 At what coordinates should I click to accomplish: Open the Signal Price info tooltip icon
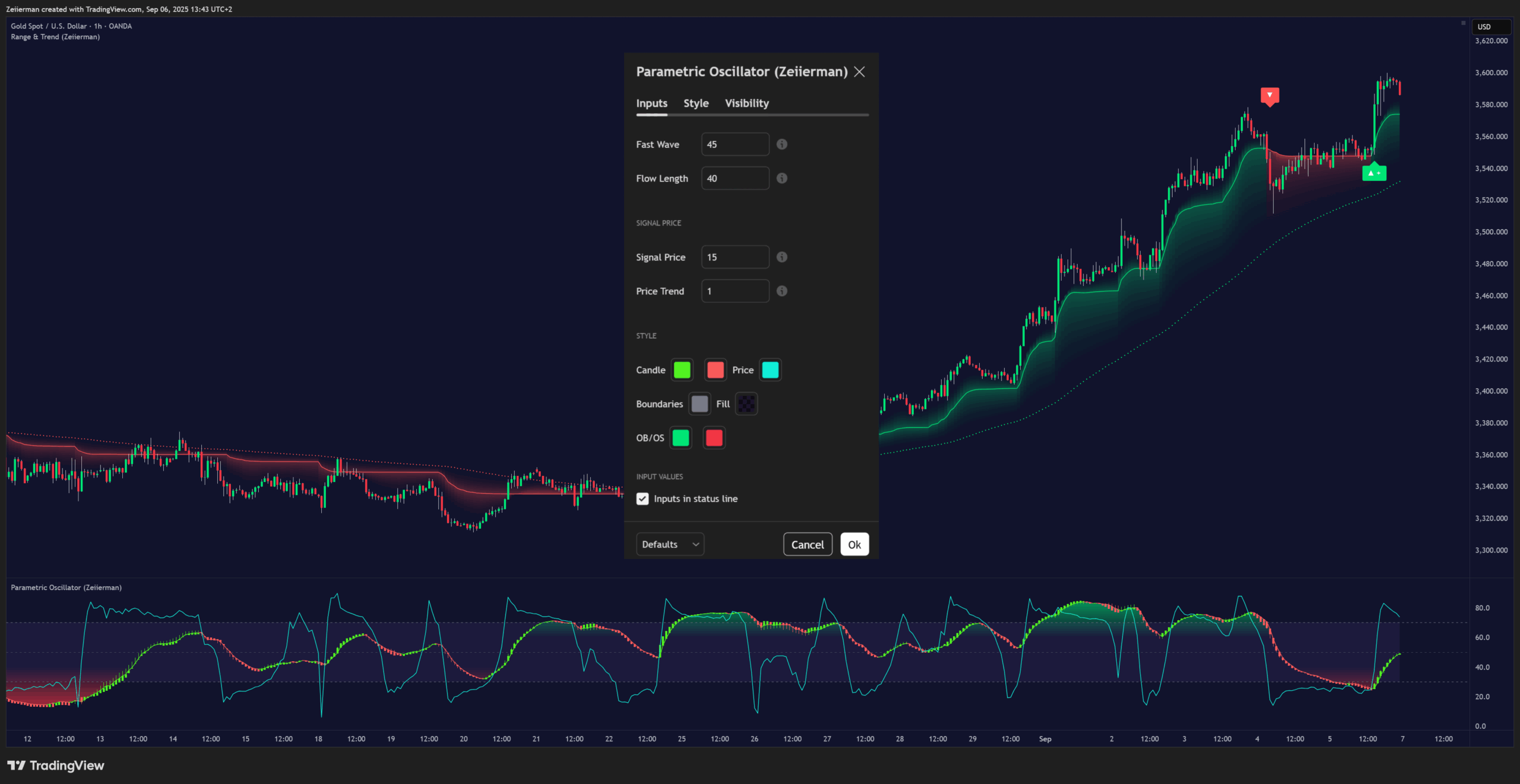click(x=782, y=257)
